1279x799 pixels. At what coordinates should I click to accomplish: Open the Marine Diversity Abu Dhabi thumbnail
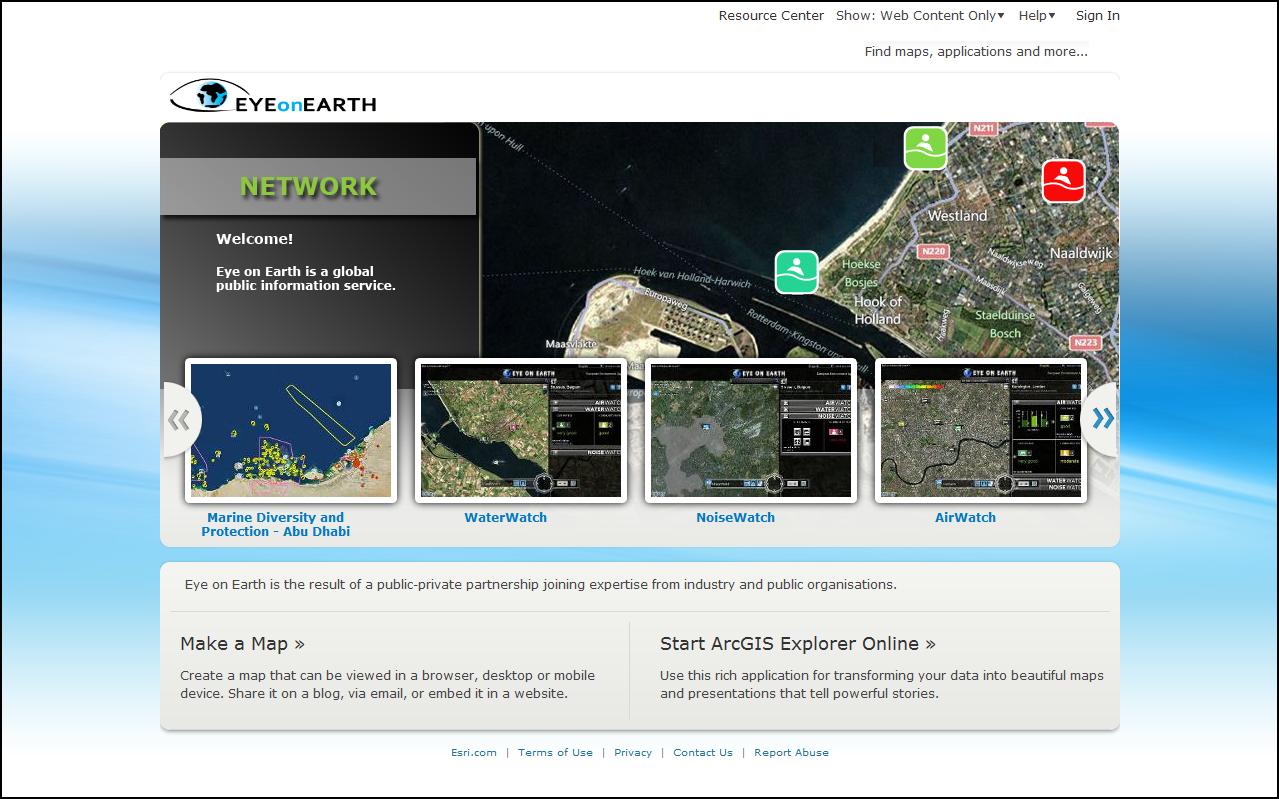tap(291, 431)
